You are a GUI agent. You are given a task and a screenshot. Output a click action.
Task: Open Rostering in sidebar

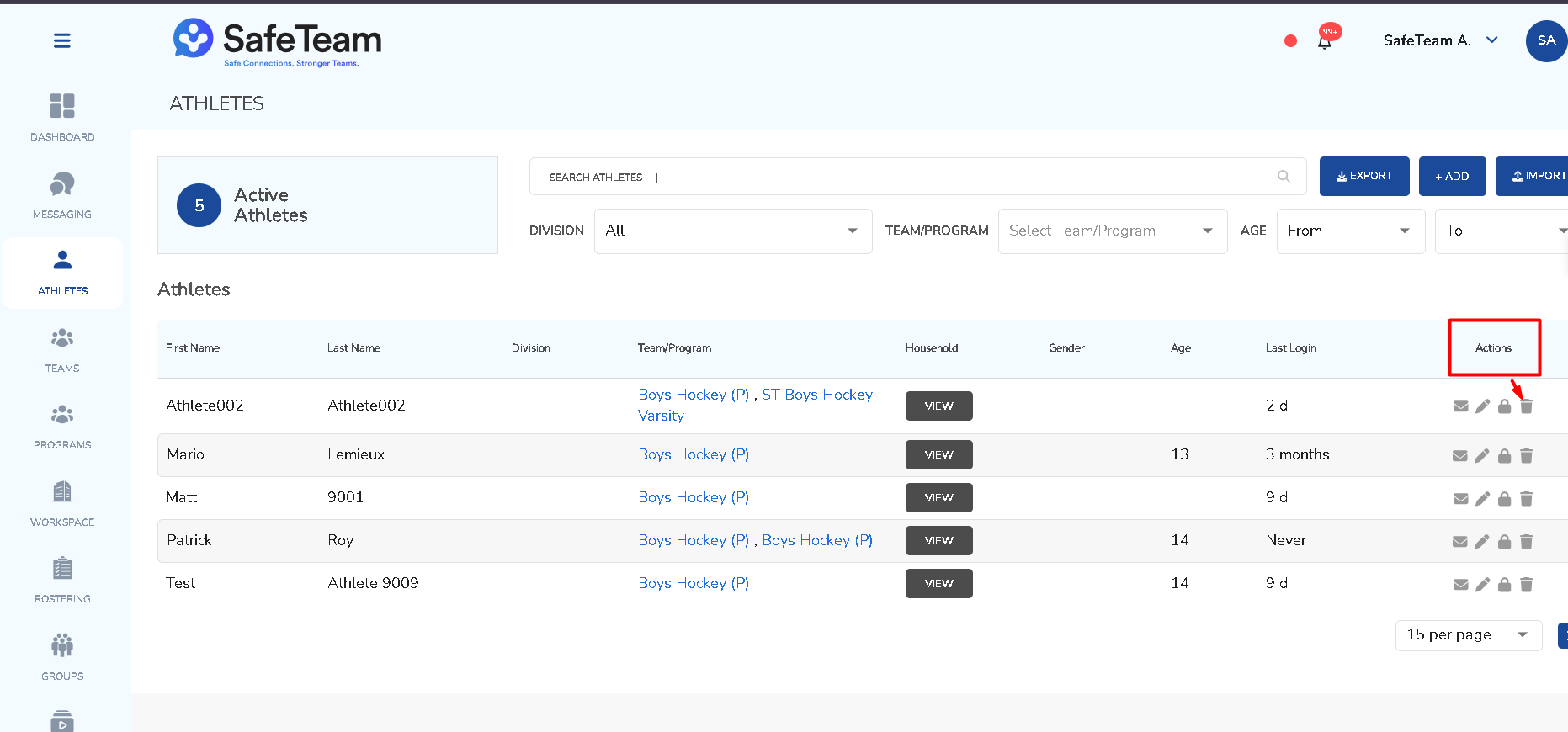pyautogui.click(x=62, y=581)
